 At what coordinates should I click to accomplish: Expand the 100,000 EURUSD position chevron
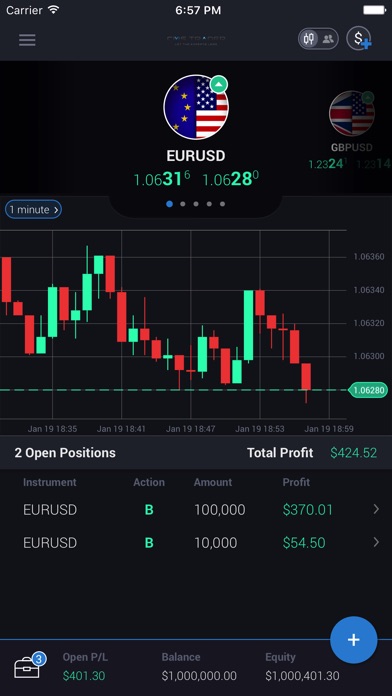tap(376, 509)
